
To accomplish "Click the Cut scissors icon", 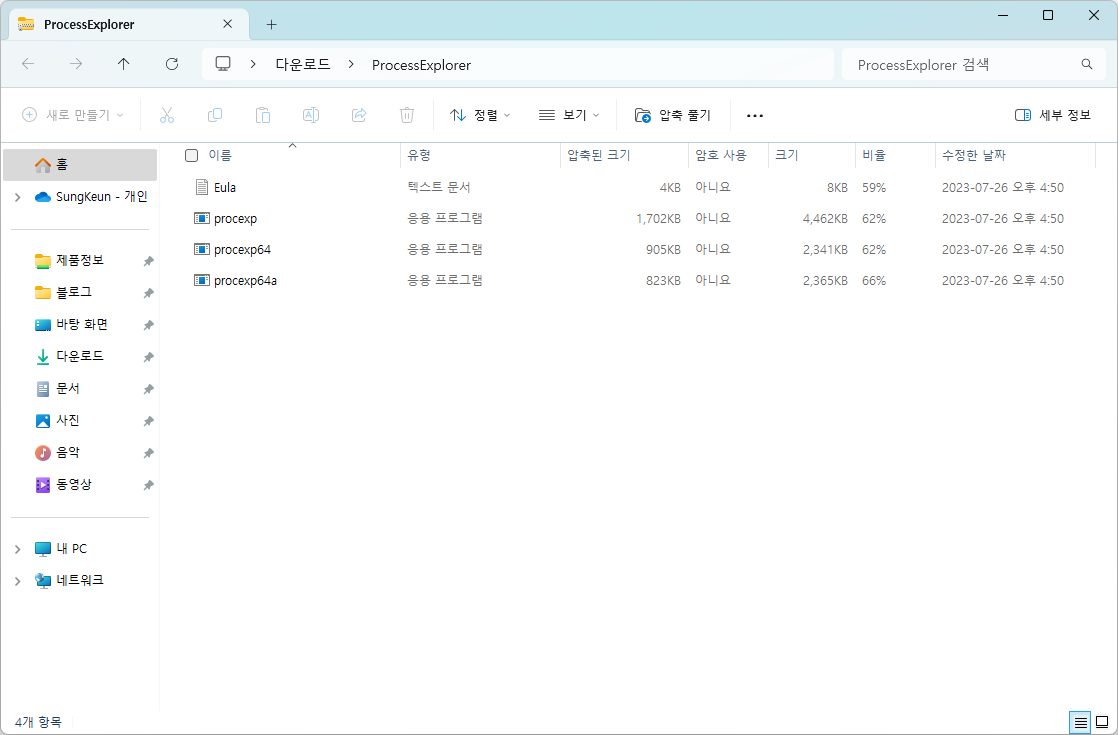I will [167, 115].
